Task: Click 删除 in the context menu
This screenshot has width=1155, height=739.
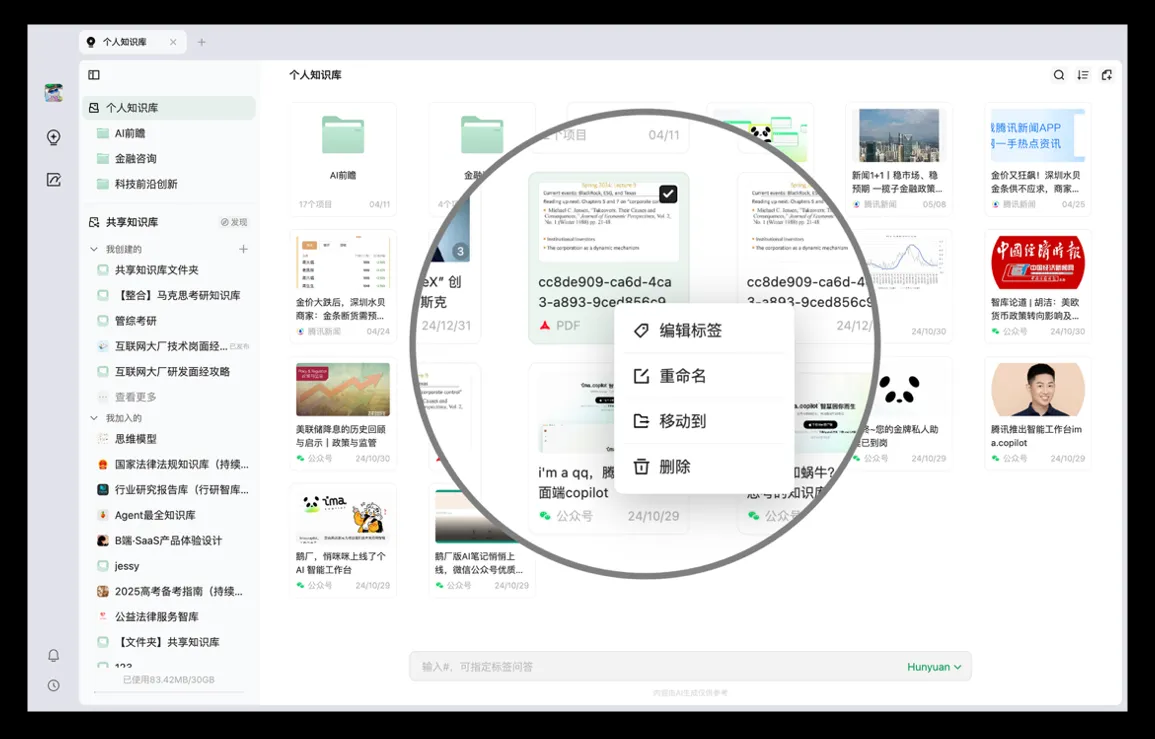Action: [x=674, y=467]
